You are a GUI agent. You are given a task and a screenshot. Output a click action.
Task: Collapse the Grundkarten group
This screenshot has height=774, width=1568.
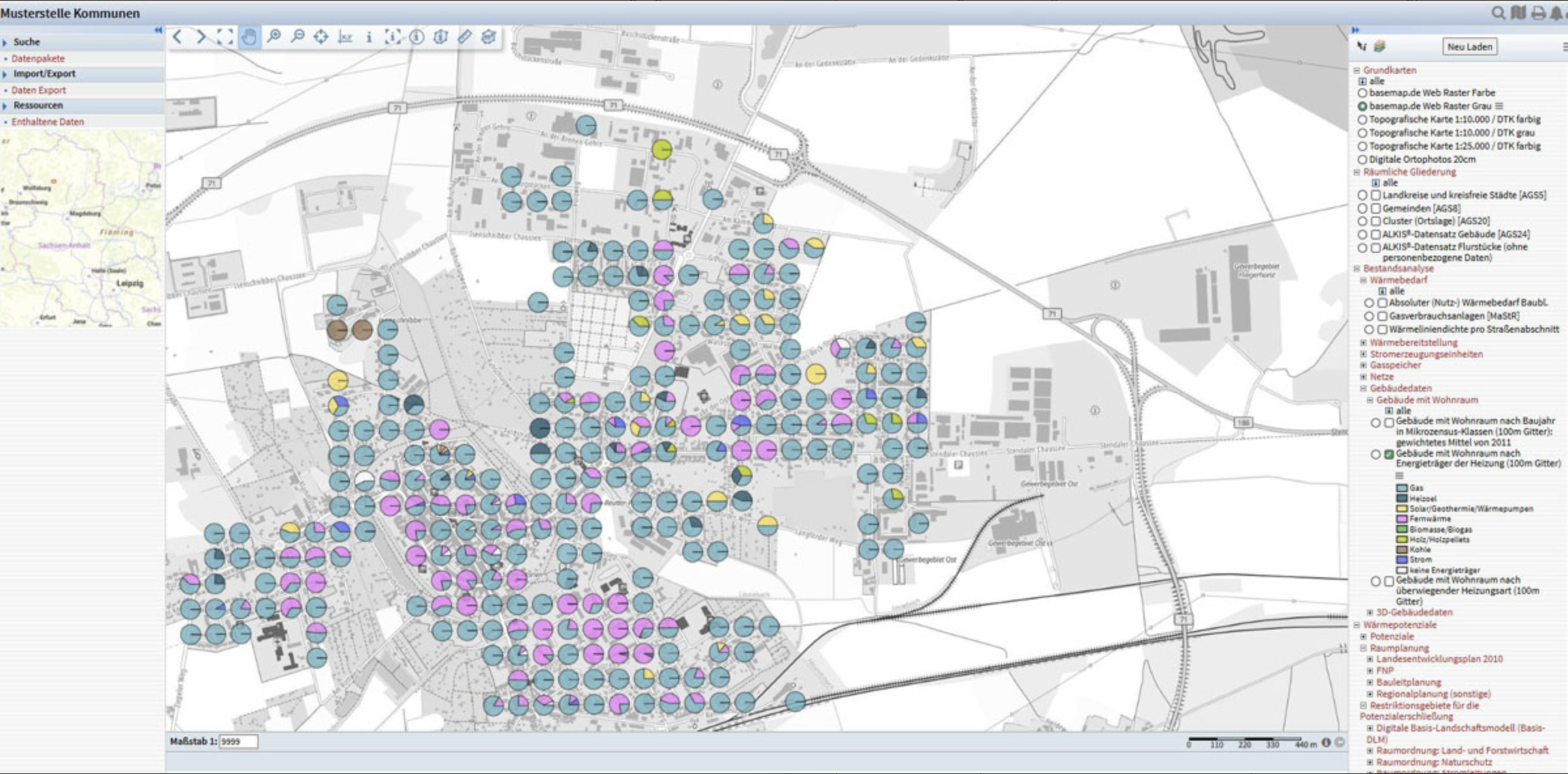1357,71
